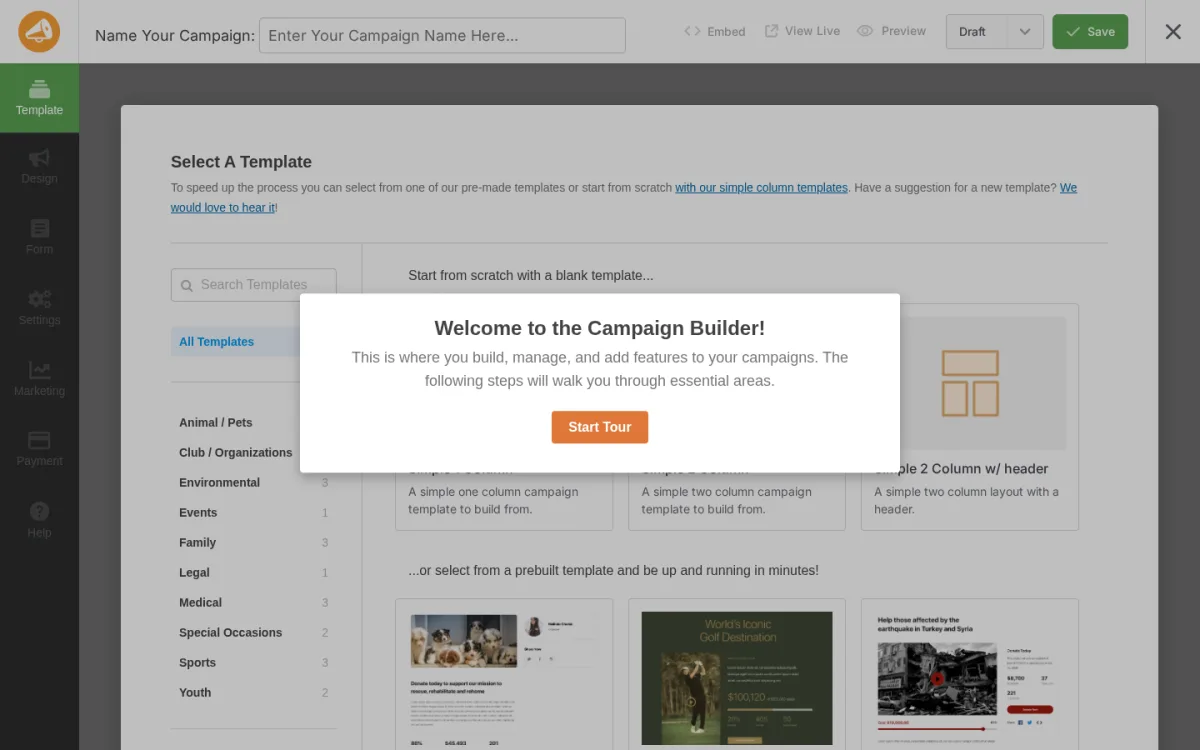The image size is (1200, 750).
Task: Choose the Turkey and Syria earthquake template
Action: (x=970, y=674)
